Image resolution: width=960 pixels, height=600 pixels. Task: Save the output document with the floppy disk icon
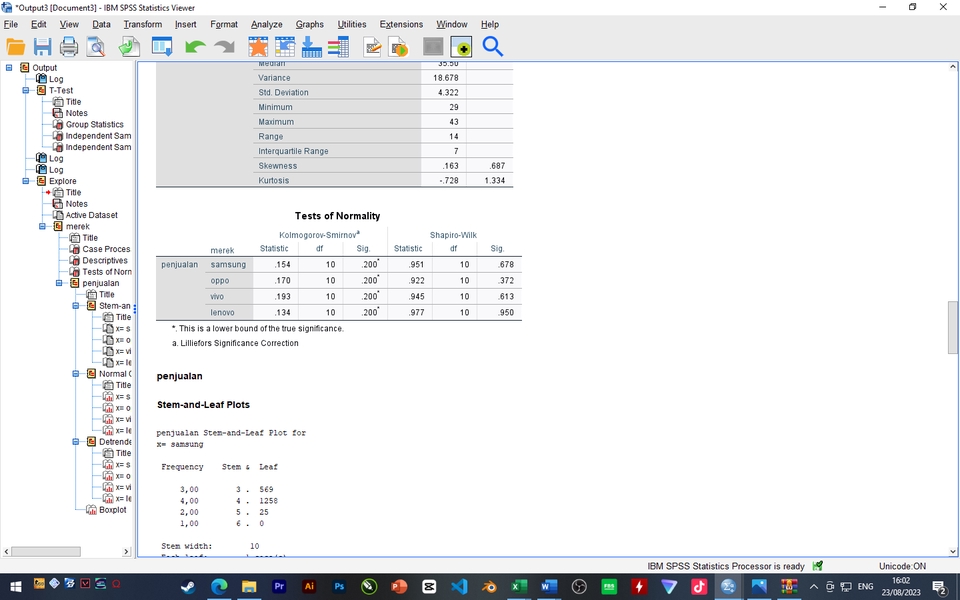[x=42, y=47]
